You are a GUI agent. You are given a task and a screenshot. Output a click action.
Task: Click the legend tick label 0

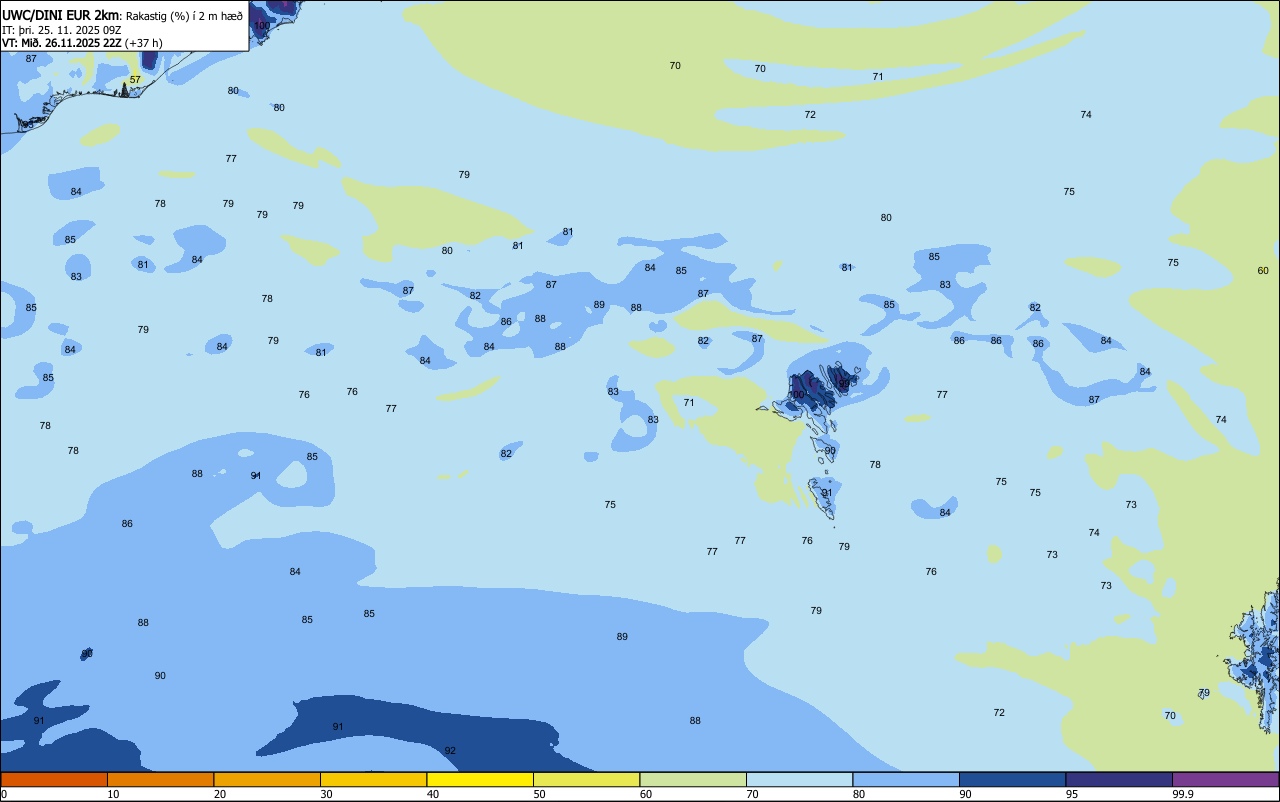[4, 794]
